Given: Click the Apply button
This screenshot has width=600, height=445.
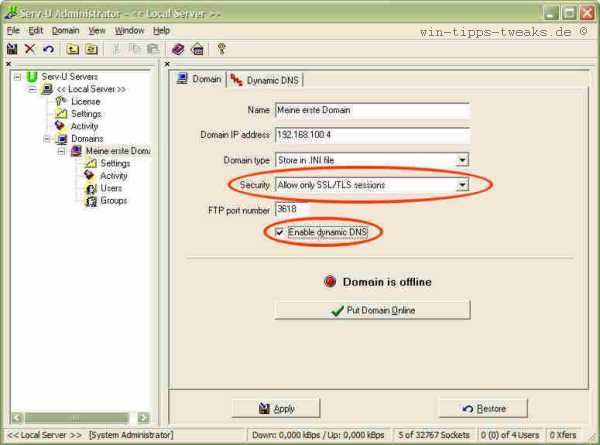Looking at the screenshot, I should coord(276,409).
